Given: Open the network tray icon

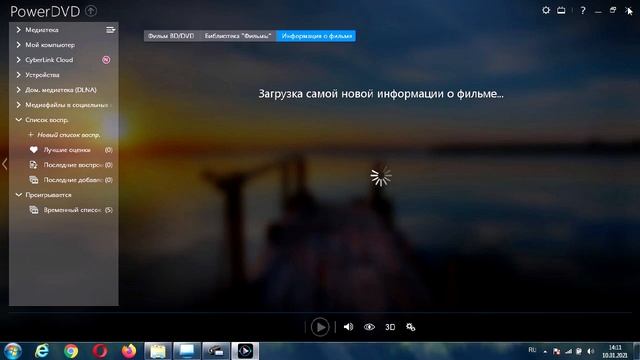Looking at the screenshot, I should point(568,351).
